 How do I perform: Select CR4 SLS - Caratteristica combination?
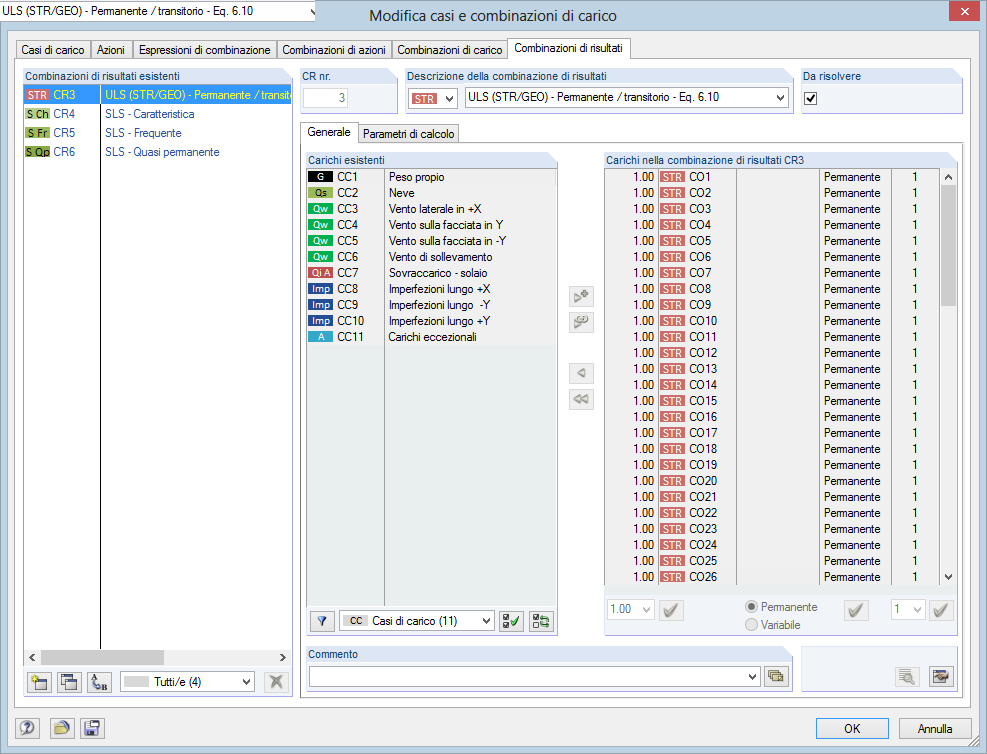coord(157,114)
